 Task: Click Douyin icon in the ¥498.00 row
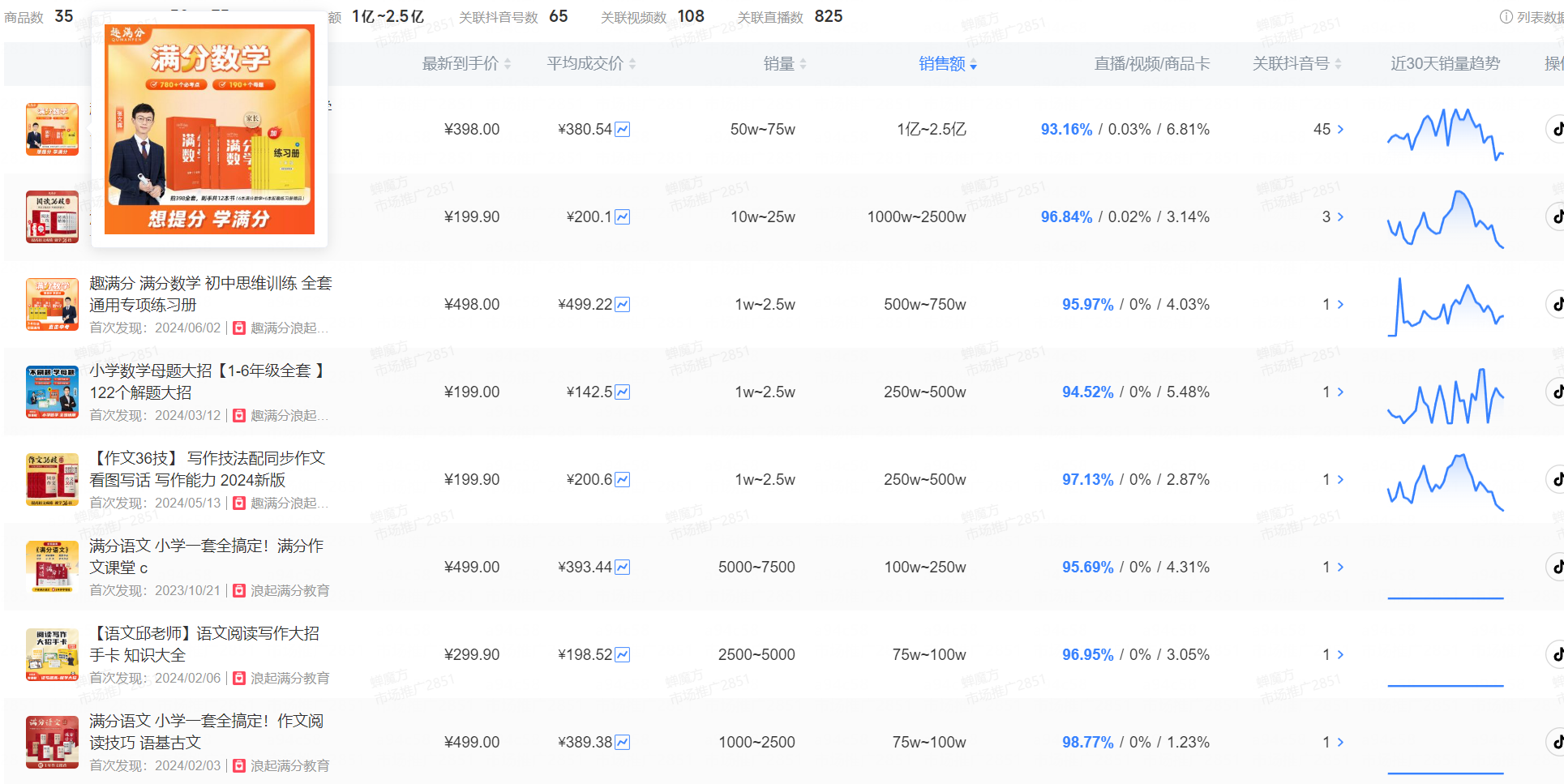1556,305
